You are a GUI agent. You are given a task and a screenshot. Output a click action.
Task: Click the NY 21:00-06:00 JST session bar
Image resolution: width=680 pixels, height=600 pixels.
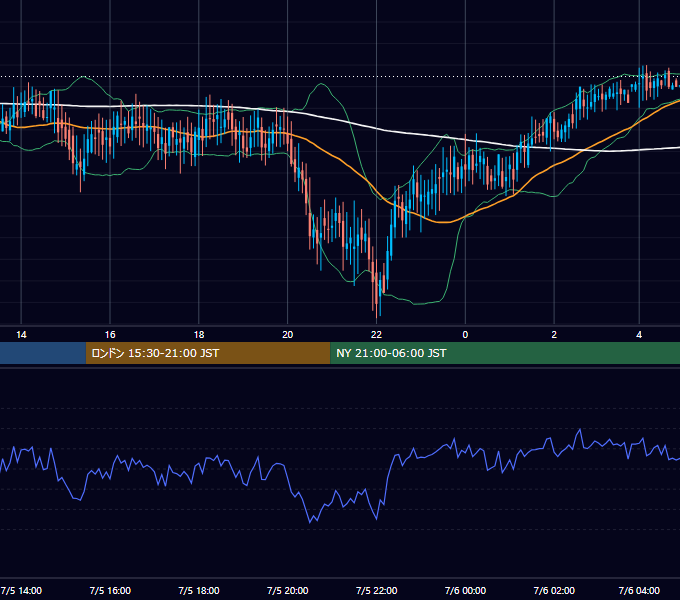pos(505,353)
